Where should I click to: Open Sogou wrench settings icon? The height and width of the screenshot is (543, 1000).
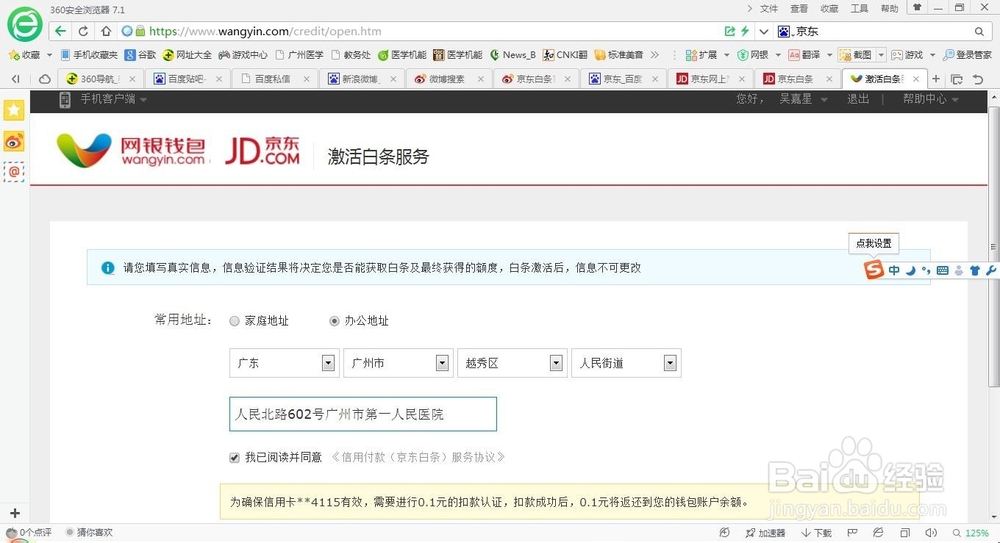coord(990,271)
